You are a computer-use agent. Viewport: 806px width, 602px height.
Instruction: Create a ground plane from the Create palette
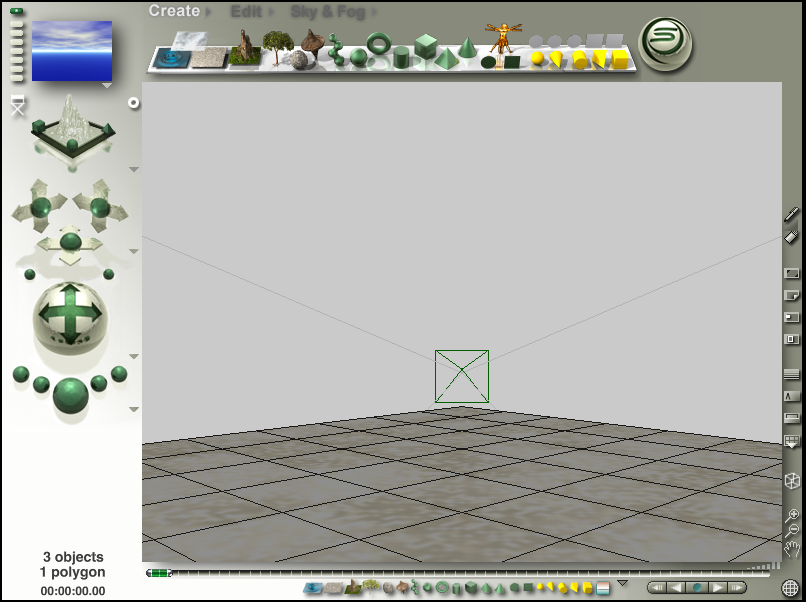(209, 58)
